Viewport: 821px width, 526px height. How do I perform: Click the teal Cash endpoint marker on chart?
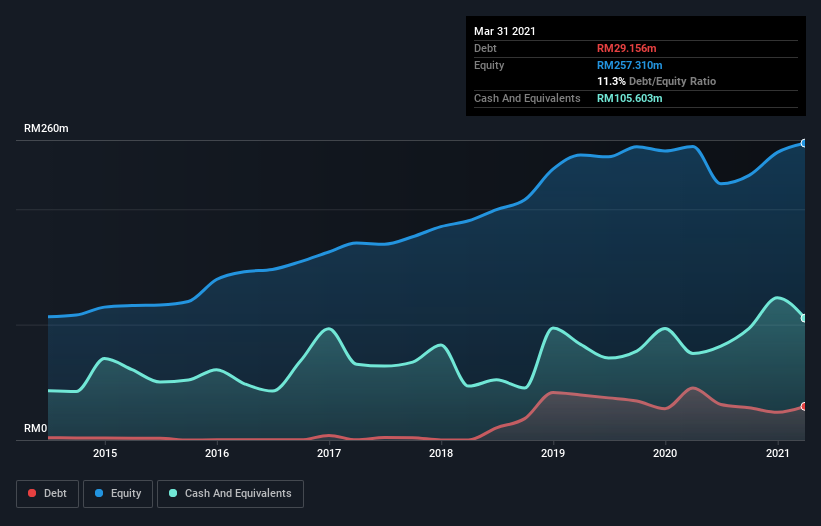click(804, 318)
